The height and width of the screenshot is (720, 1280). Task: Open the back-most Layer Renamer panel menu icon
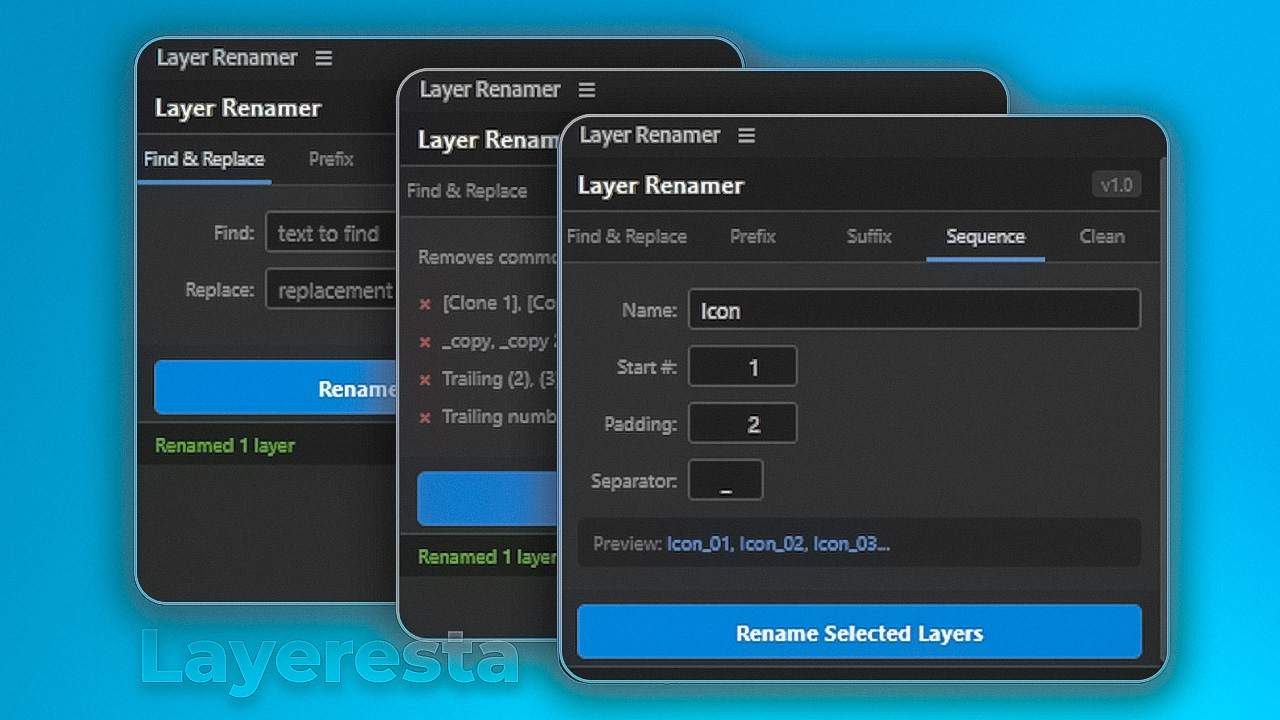click(324, 58)
